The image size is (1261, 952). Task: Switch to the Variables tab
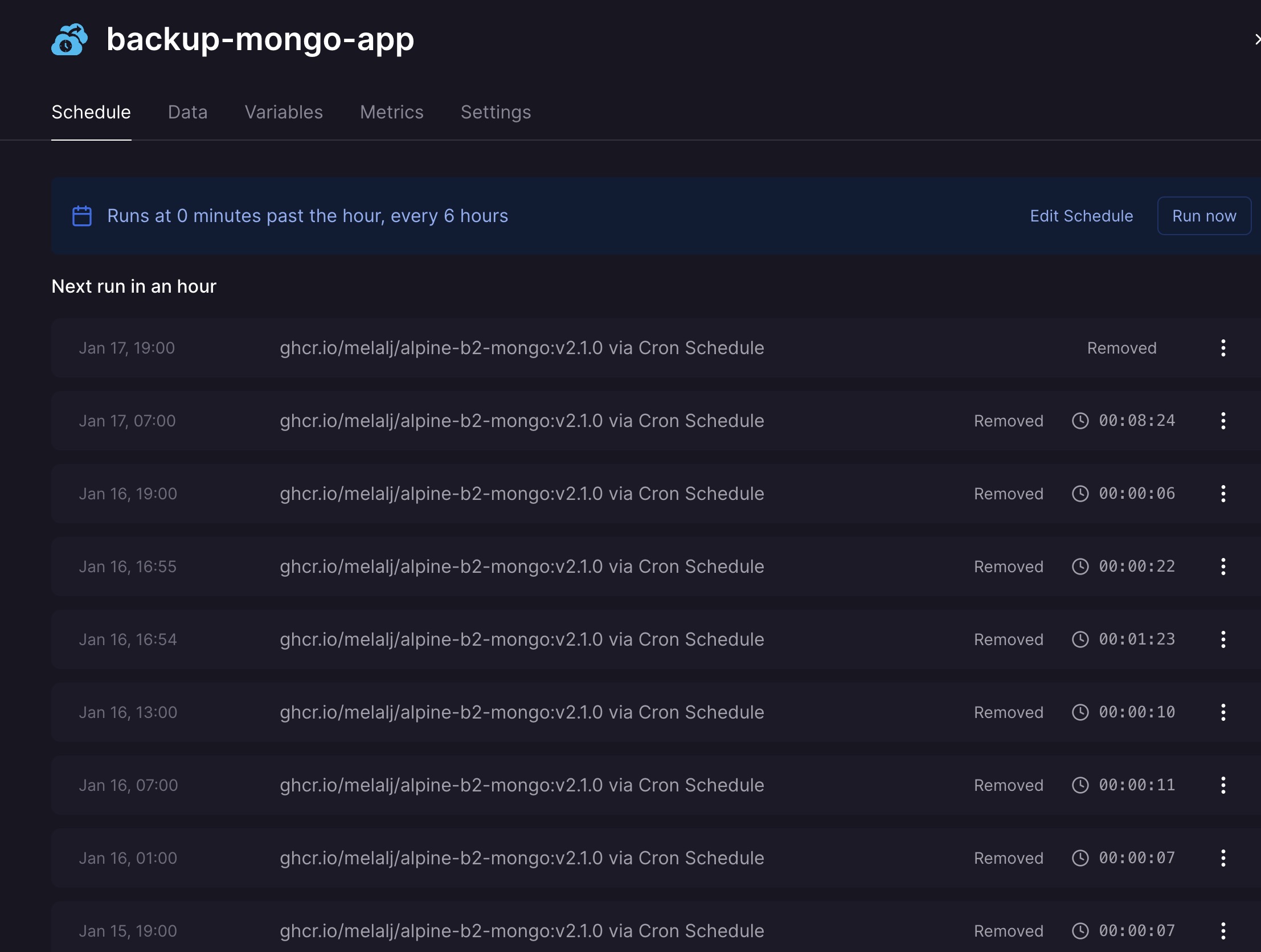click(283, 112)
